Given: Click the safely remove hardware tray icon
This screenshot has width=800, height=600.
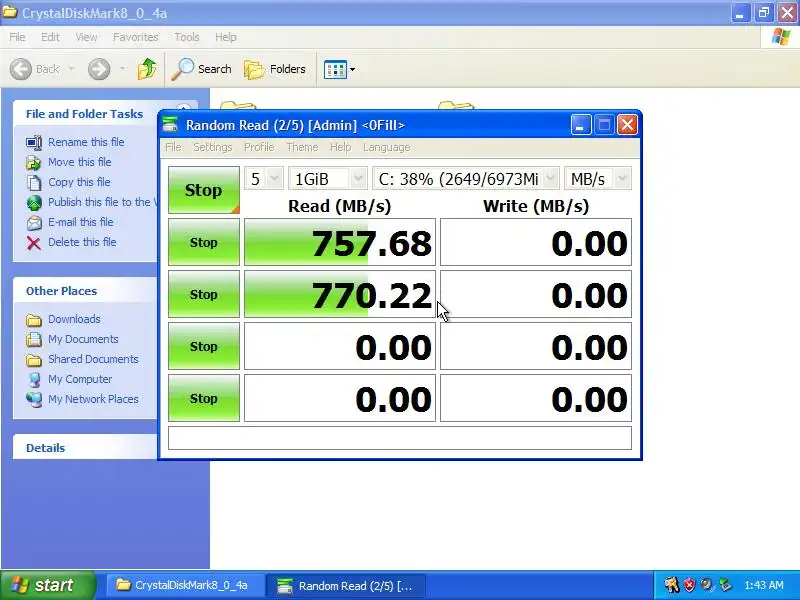Looking at the screenshot, I should (x=725, y=585).
